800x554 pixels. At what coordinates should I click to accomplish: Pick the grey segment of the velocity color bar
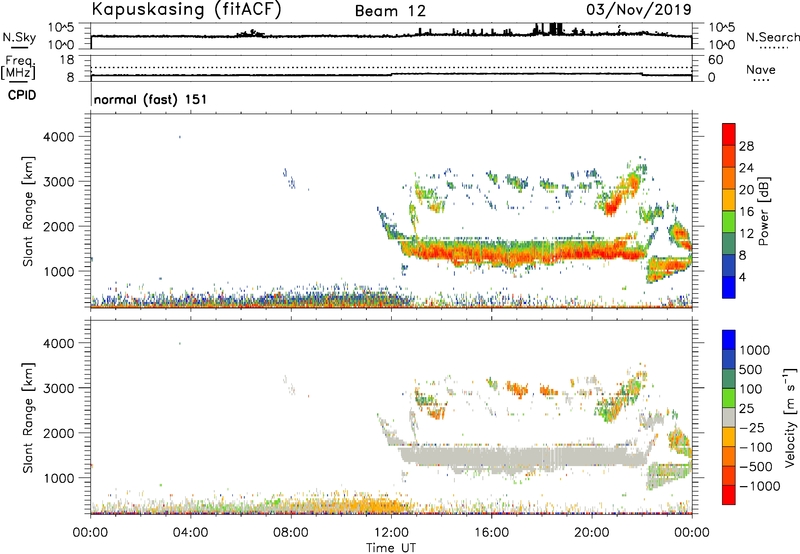click(x=729, y=417)
